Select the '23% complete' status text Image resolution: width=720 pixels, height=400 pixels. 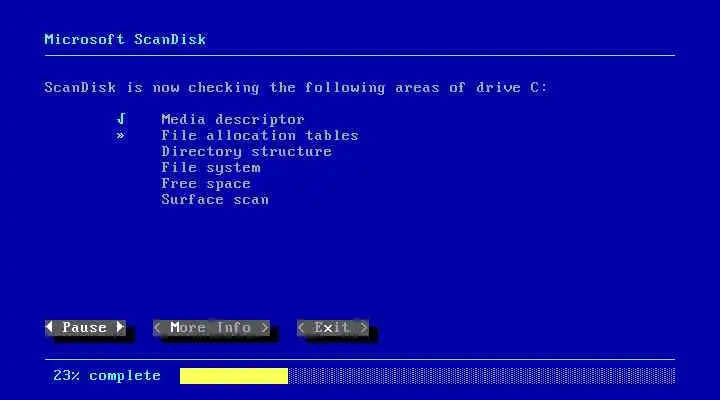107,376
